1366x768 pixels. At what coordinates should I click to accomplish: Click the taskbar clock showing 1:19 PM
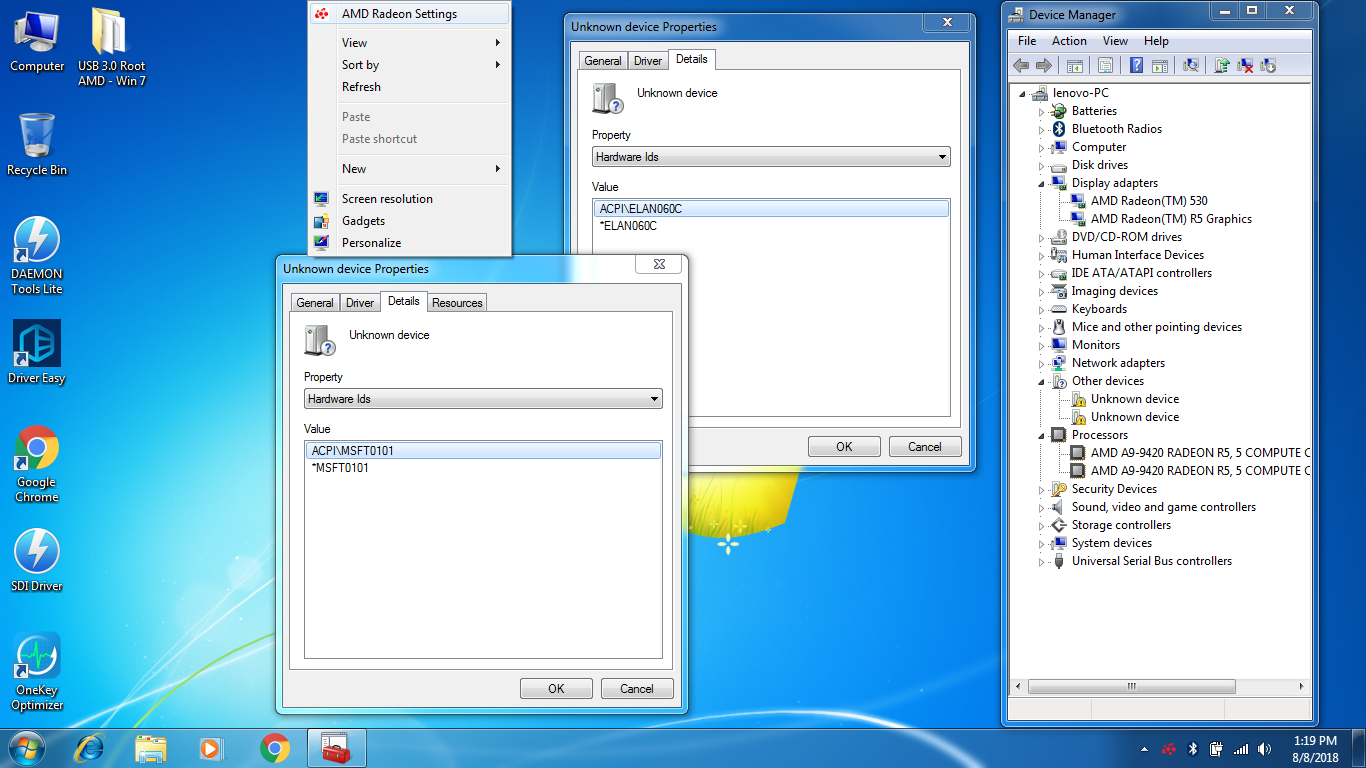(1314, 741)
